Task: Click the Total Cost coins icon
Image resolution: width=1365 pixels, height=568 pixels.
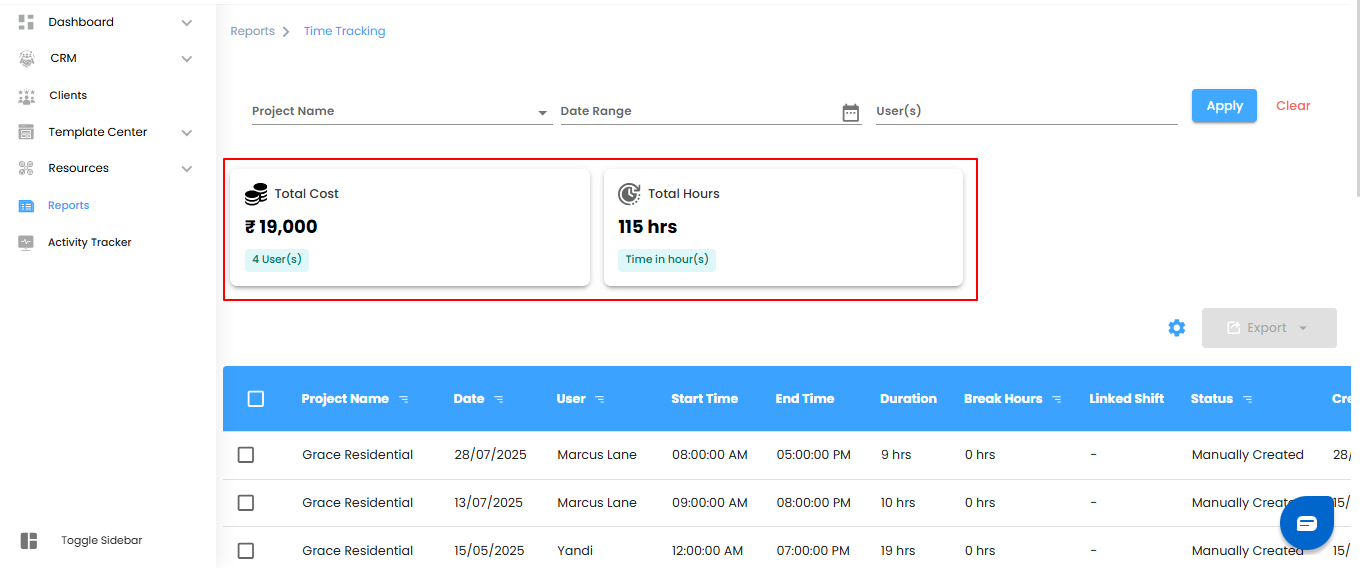Action: tap(256, 194)
